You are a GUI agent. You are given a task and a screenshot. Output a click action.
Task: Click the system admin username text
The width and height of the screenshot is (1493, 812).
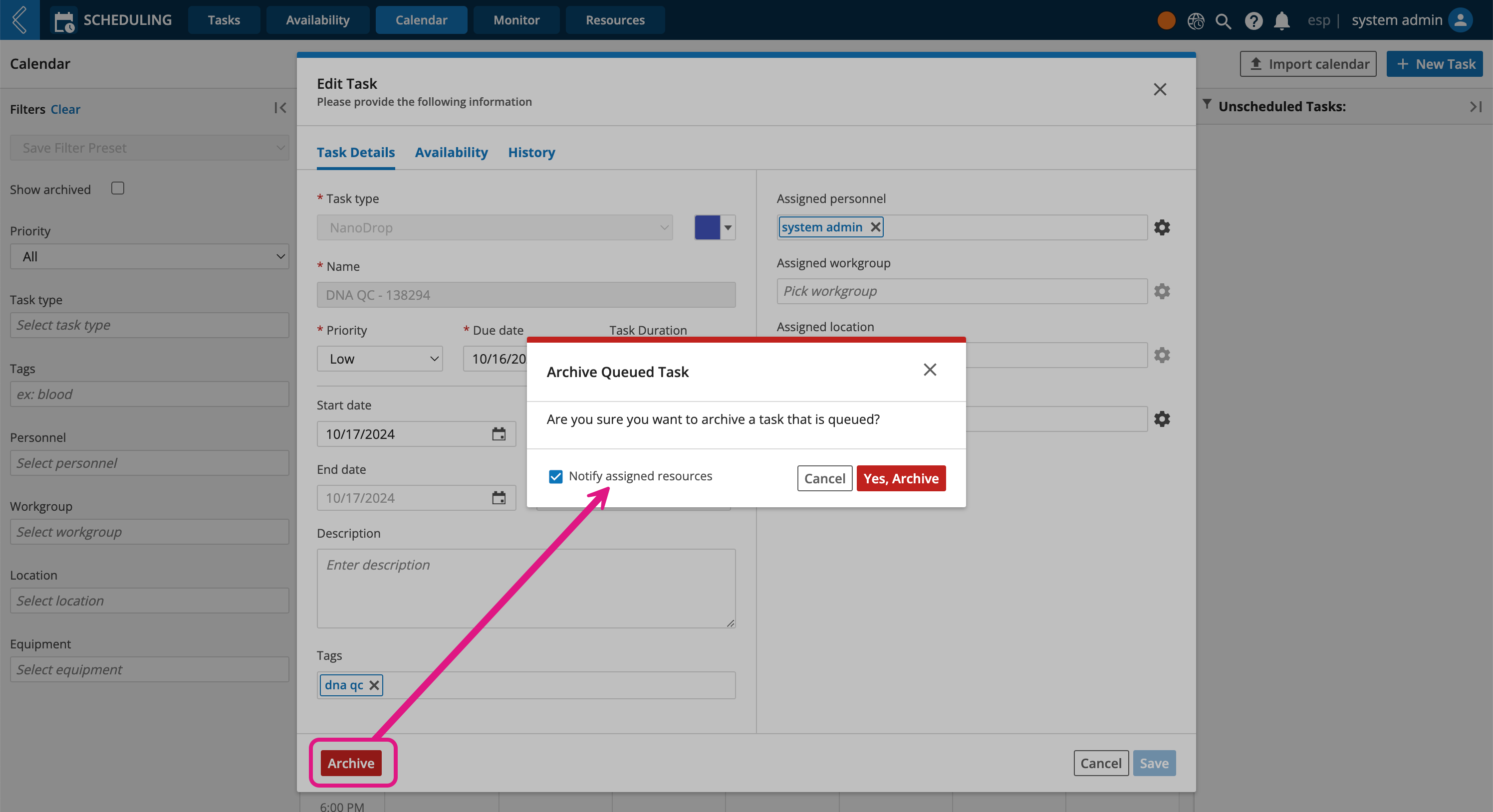point(1397,20)
